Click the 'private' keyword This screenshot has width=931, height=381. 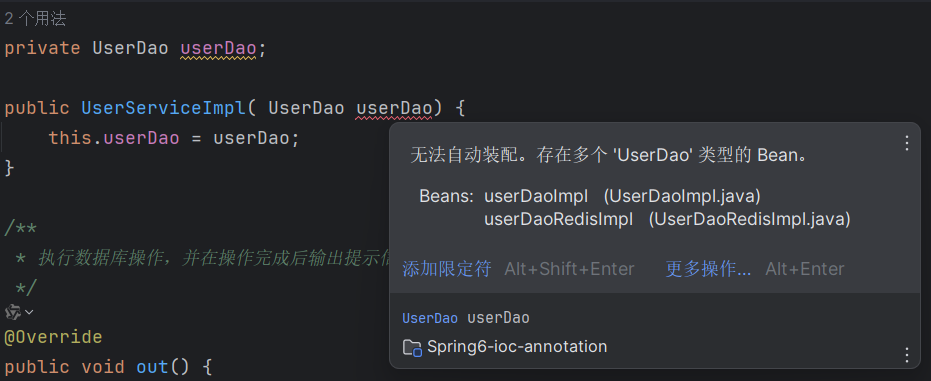(42, 49)
